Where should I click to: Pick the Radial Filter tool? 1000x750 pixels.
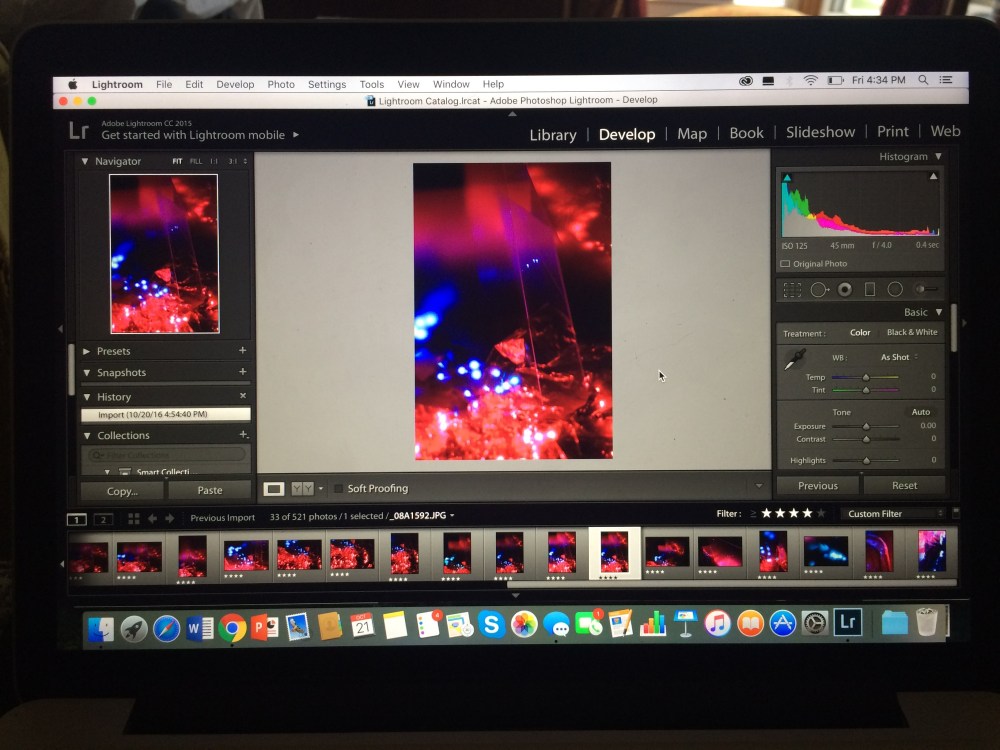tap(895, 290)
